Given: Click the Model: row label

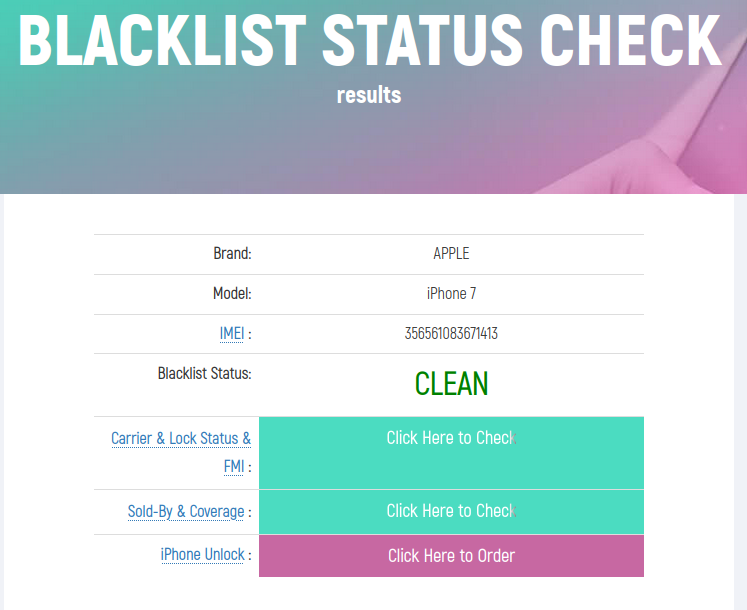Looking at the screenshot, I should [232, 294].
